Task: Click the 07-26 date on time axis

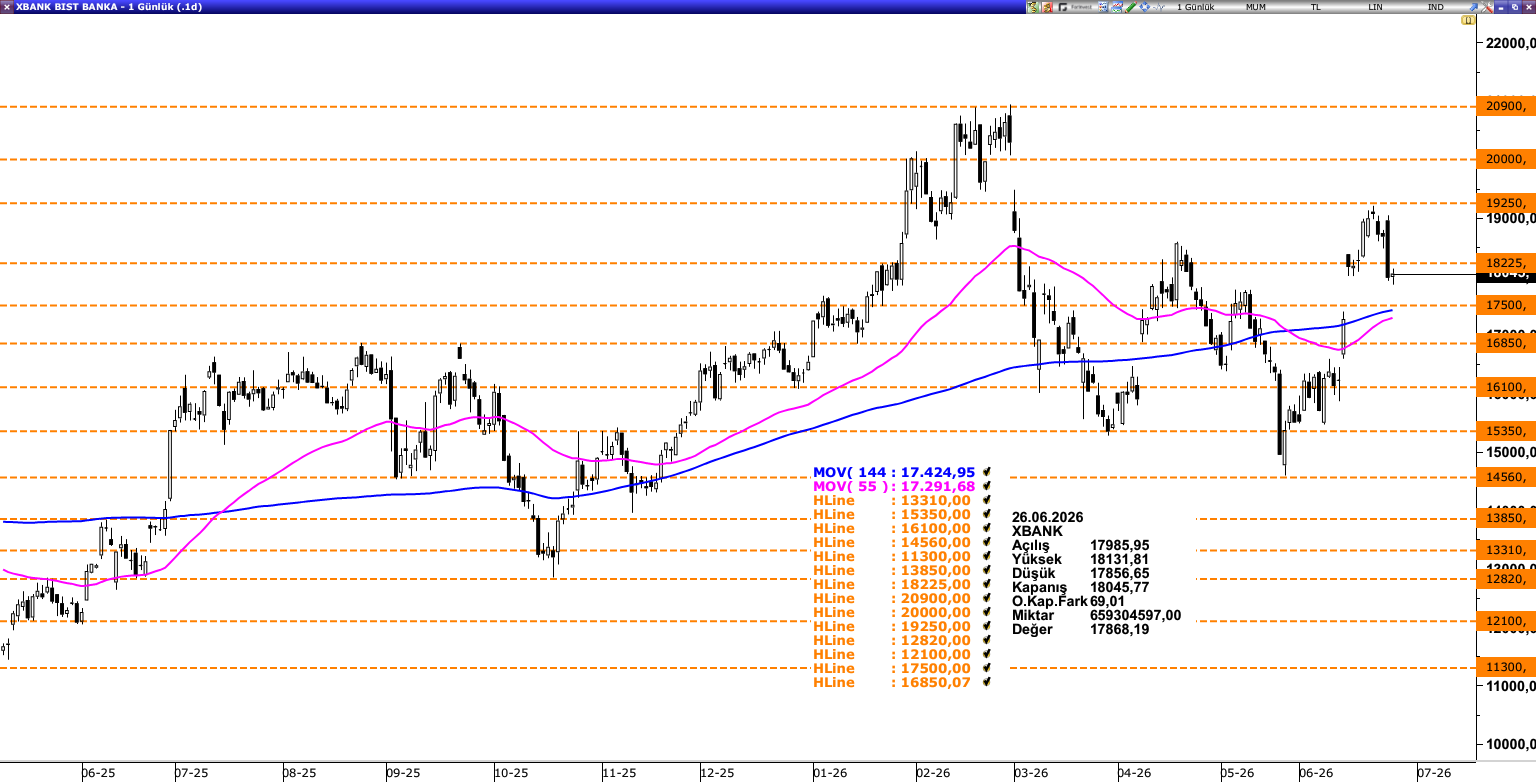Action: click(1434, 773)
